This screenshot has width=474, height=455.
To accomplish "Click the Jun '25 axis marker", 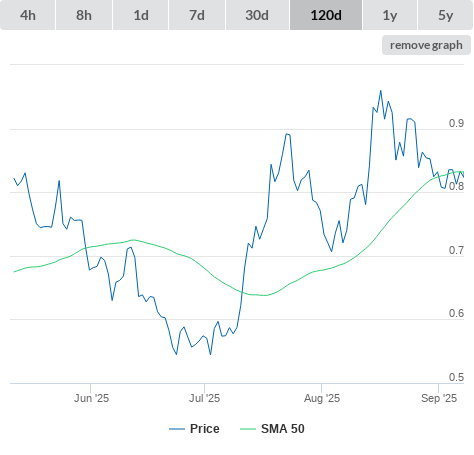I will pyautogui.click(x=91, y=398).
